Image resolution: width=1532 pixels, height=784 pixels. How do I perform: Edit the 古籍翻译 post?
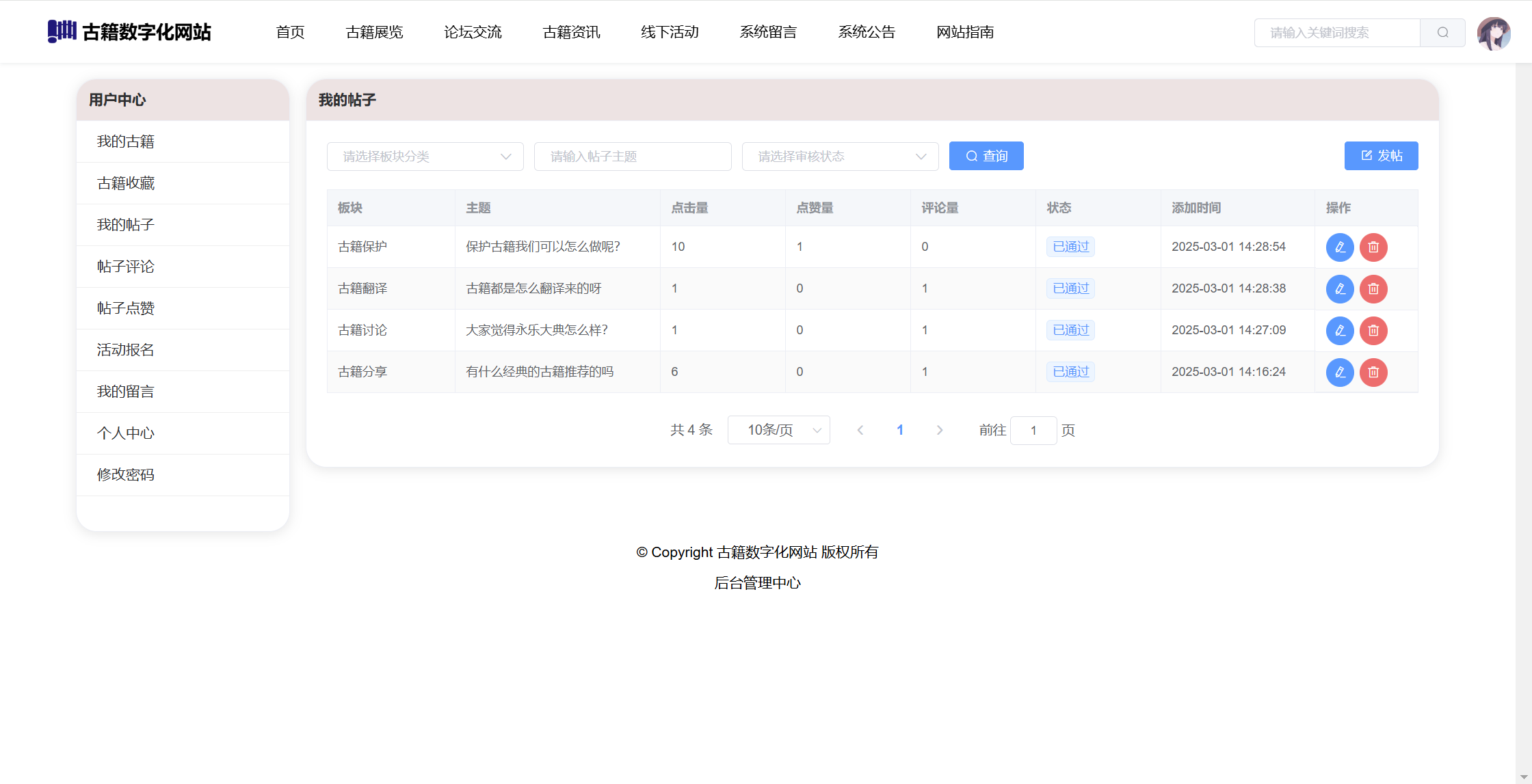[x=1339, y=288]
